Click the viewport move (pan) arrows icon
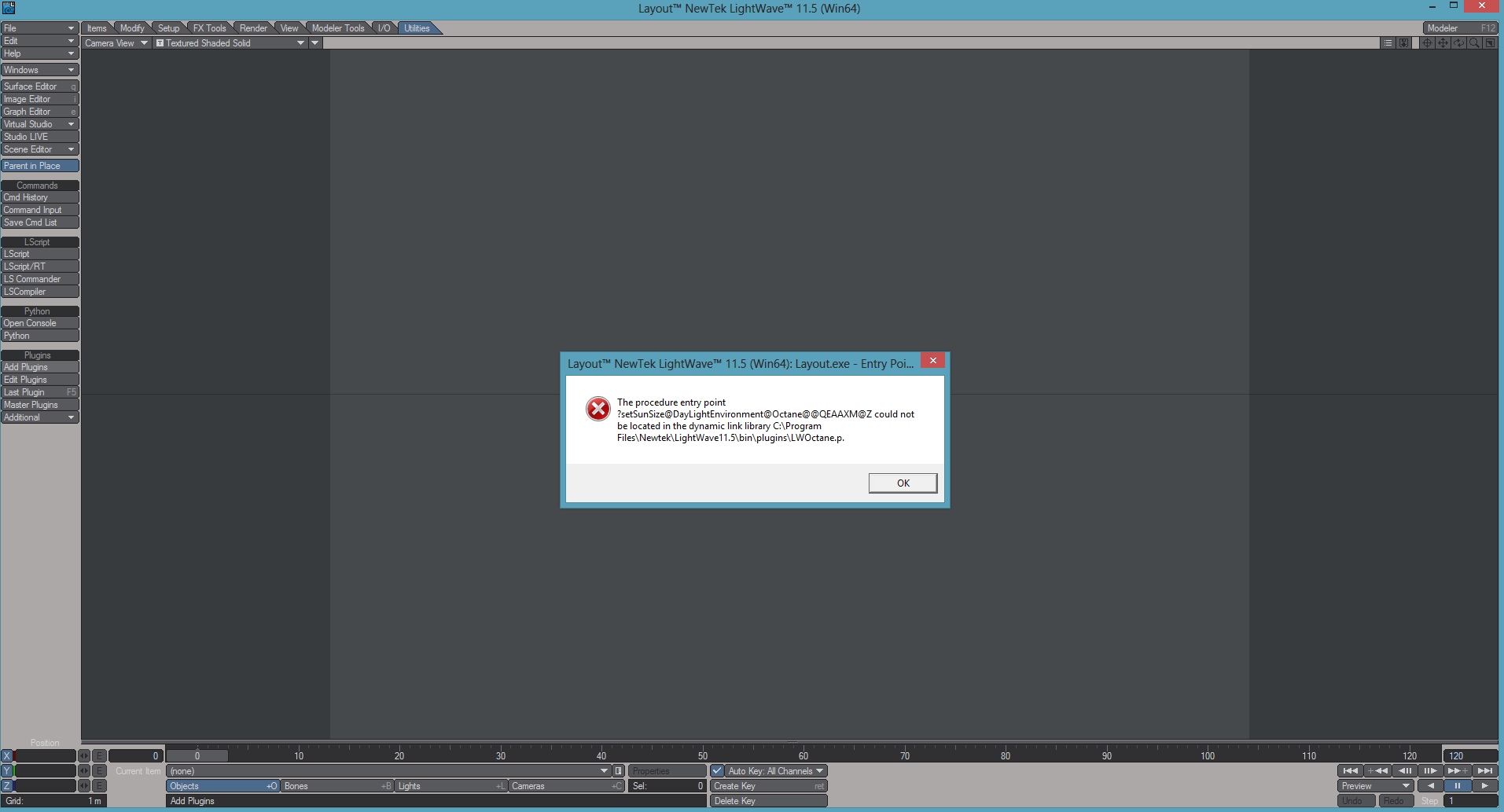 click(x=1443, y=43)
